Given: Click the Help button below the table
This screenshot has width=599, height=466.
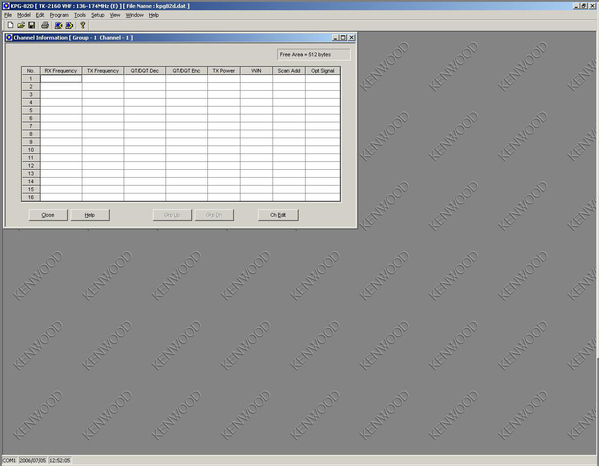Looking at the screenshot, I should [x=90, y=215].
